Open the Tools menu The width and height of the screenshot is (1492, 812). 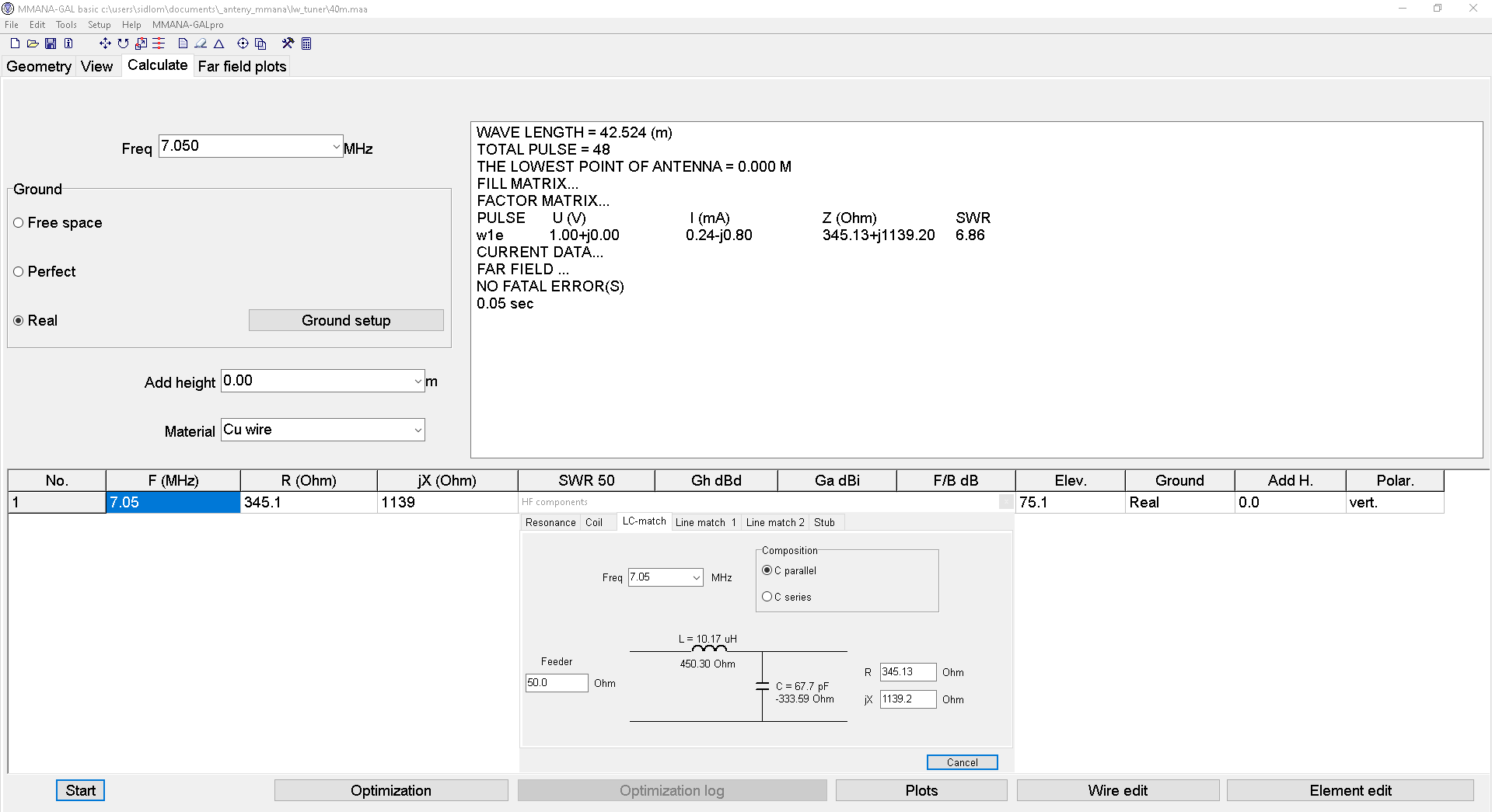pos(66,25)
